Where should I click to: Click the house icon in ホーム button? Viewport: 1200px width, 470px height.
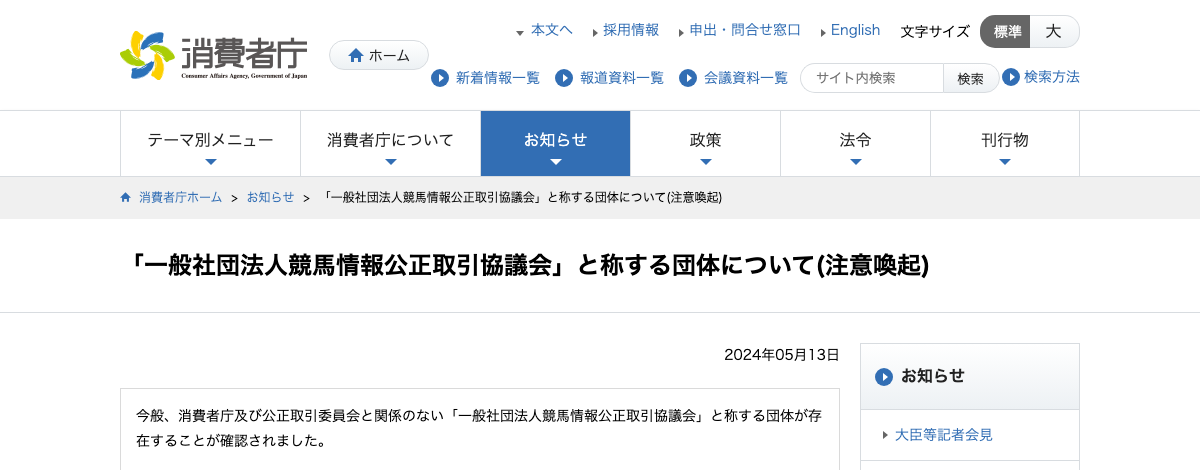[x=356, y=56]
